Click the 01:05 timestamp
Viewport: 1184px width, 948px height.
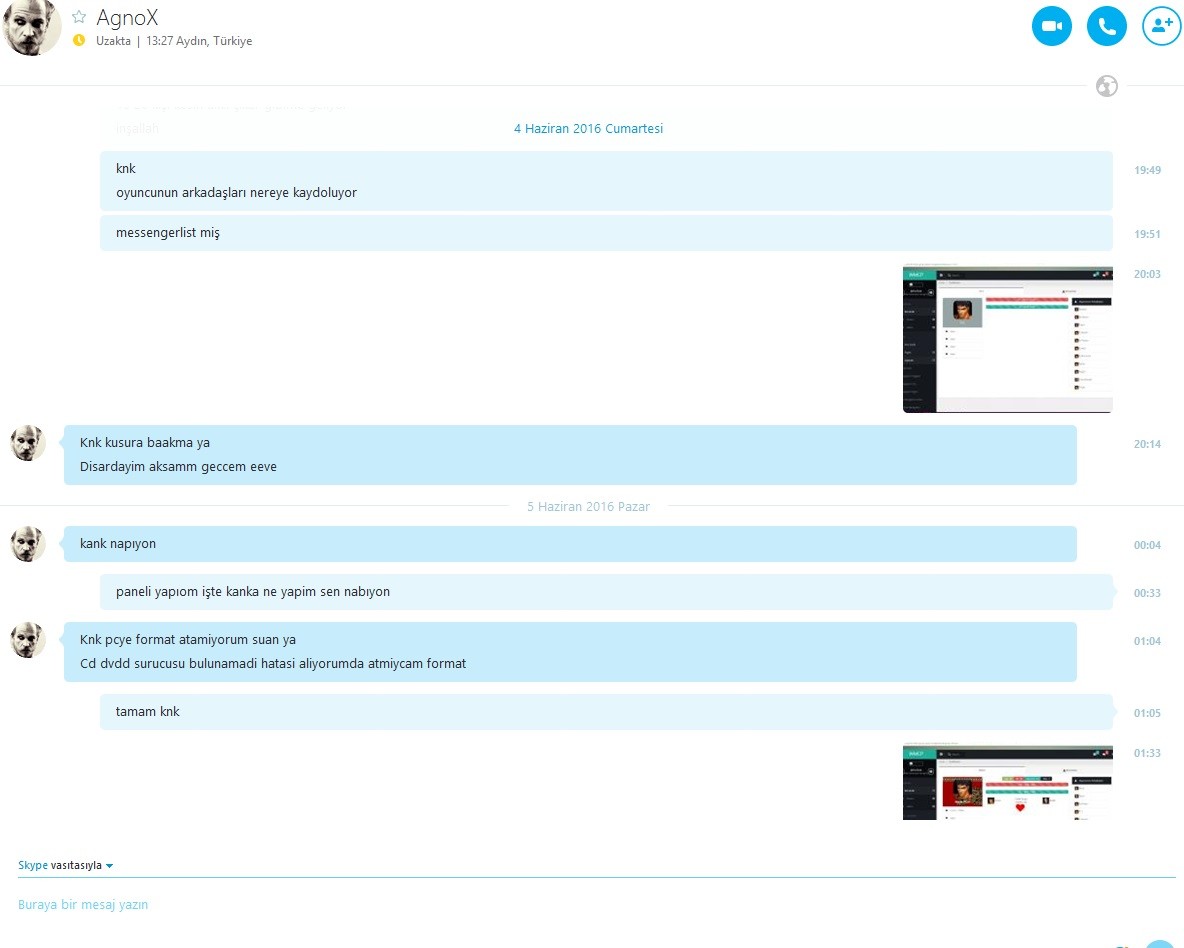[x=1147, y=713]
